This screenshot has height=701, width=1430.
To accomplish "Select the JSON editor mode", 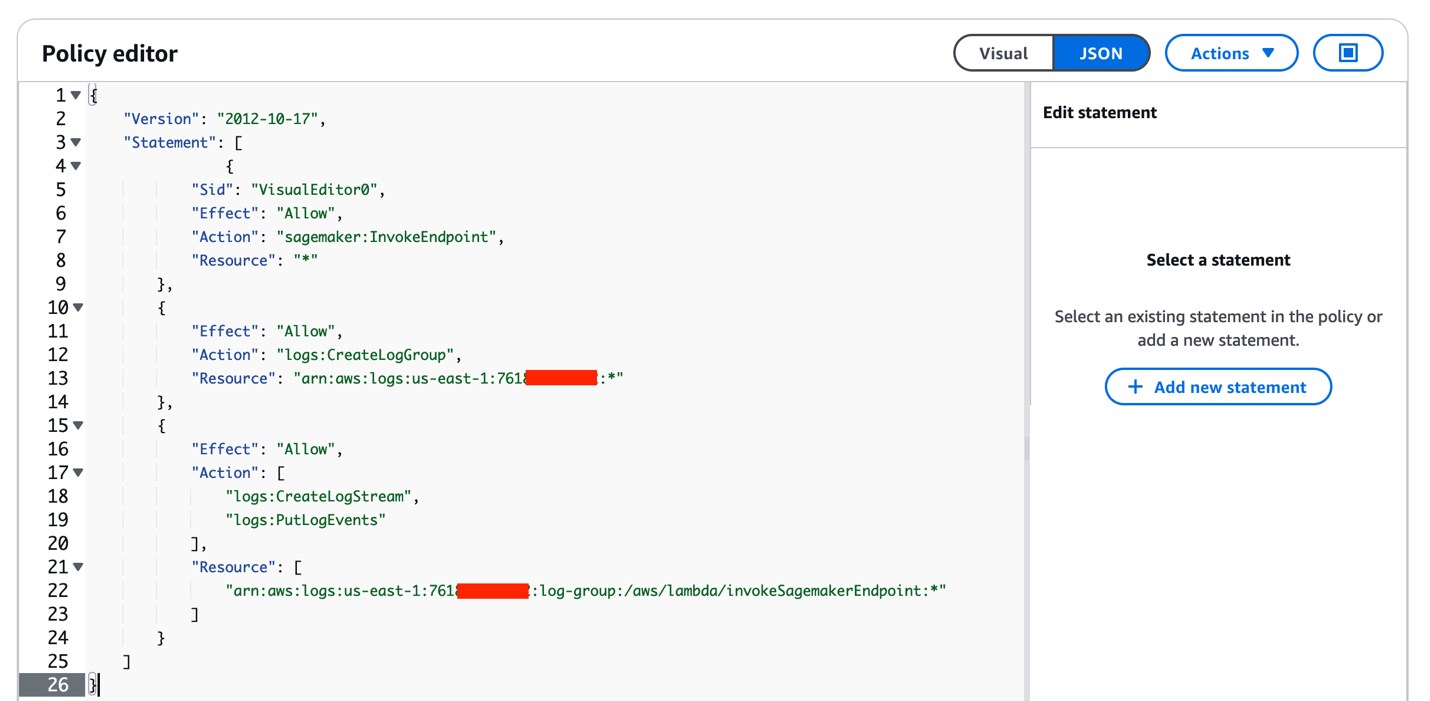I will (x=1101, y=53).
